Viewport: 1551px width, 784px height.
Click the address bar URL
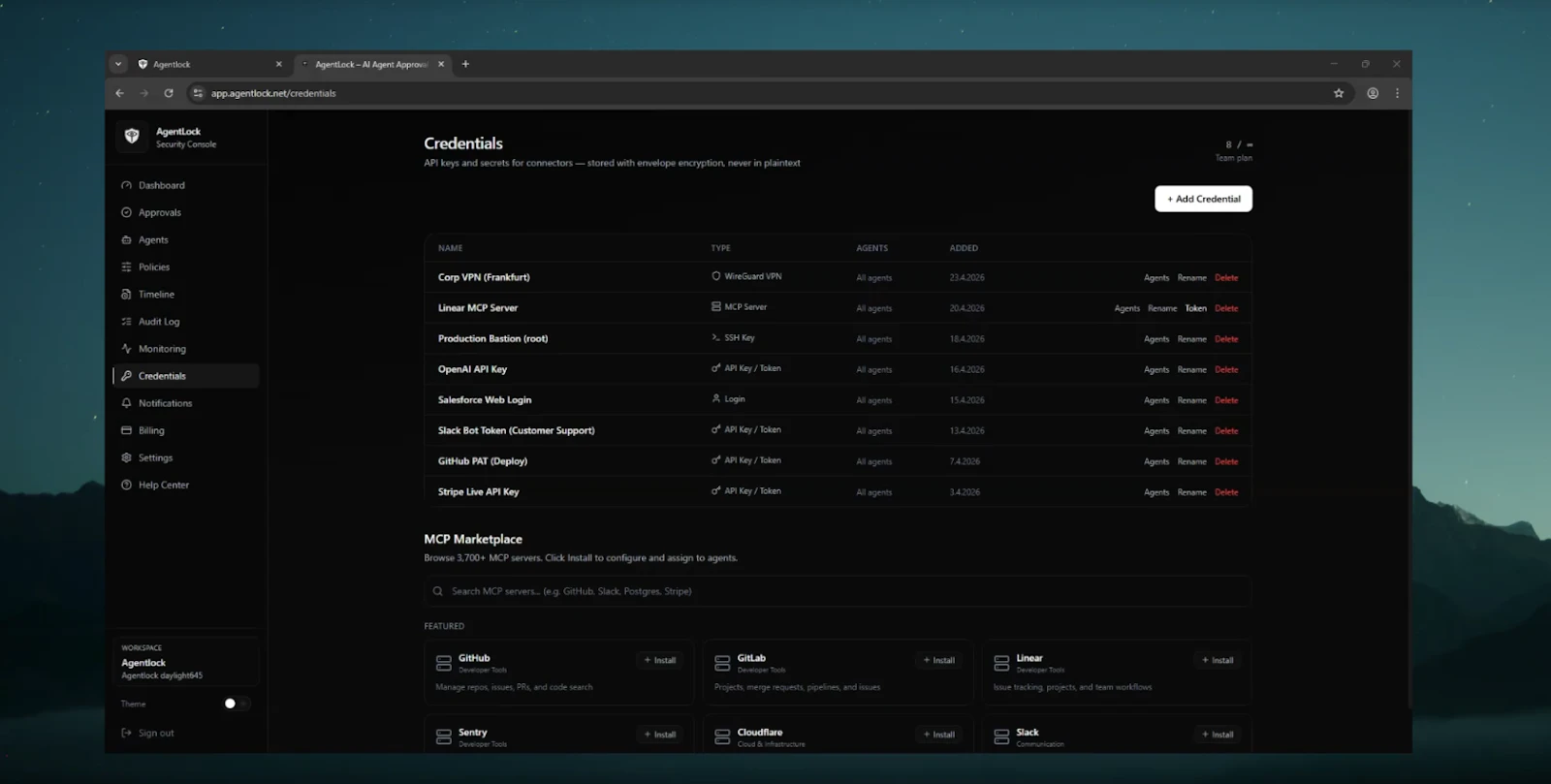[x=273, y=93]
